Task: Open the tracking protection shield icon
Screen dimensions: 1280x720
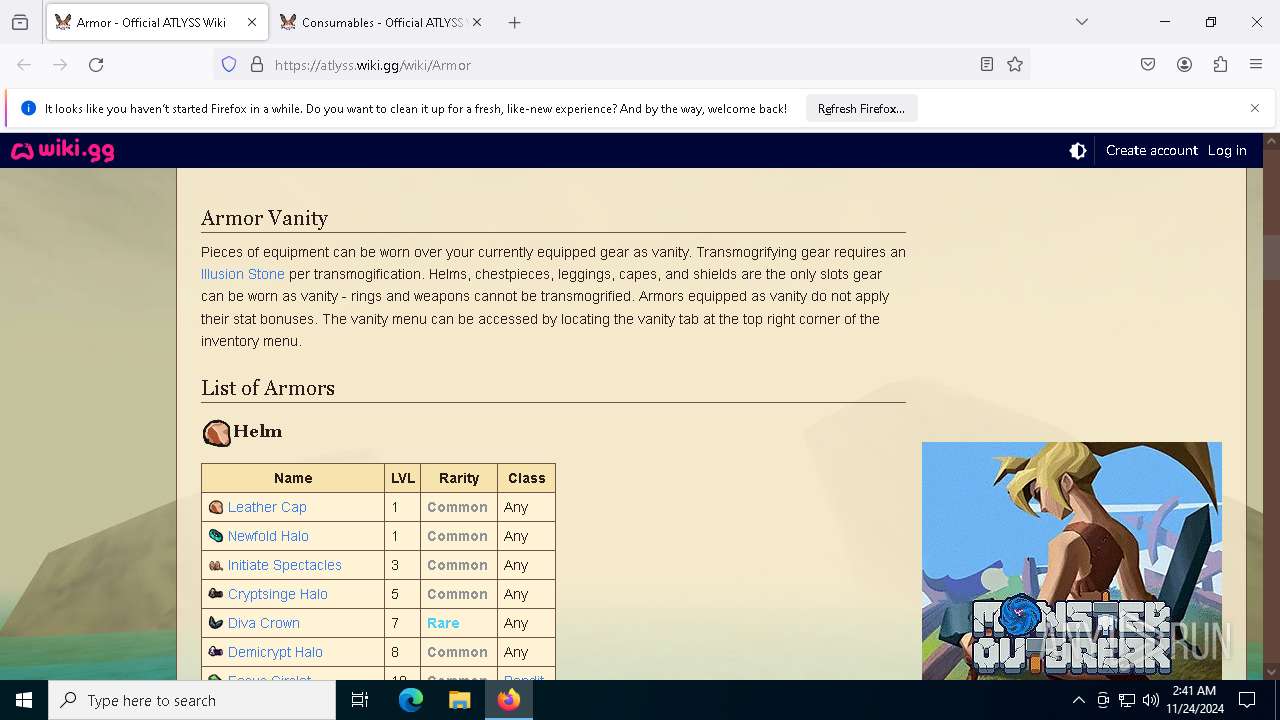Action: tap(229, 65)
